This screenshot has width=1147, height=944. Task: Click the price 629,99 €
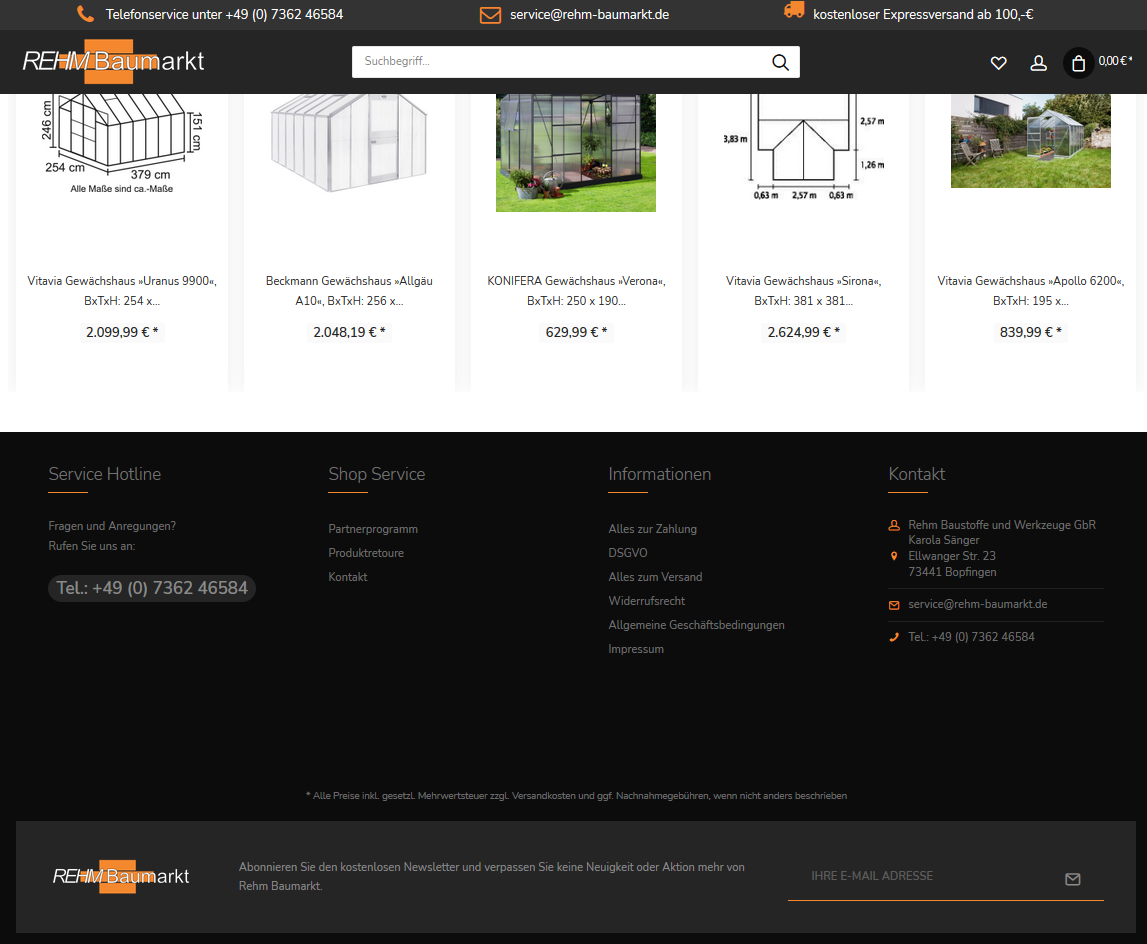point(576,332)
